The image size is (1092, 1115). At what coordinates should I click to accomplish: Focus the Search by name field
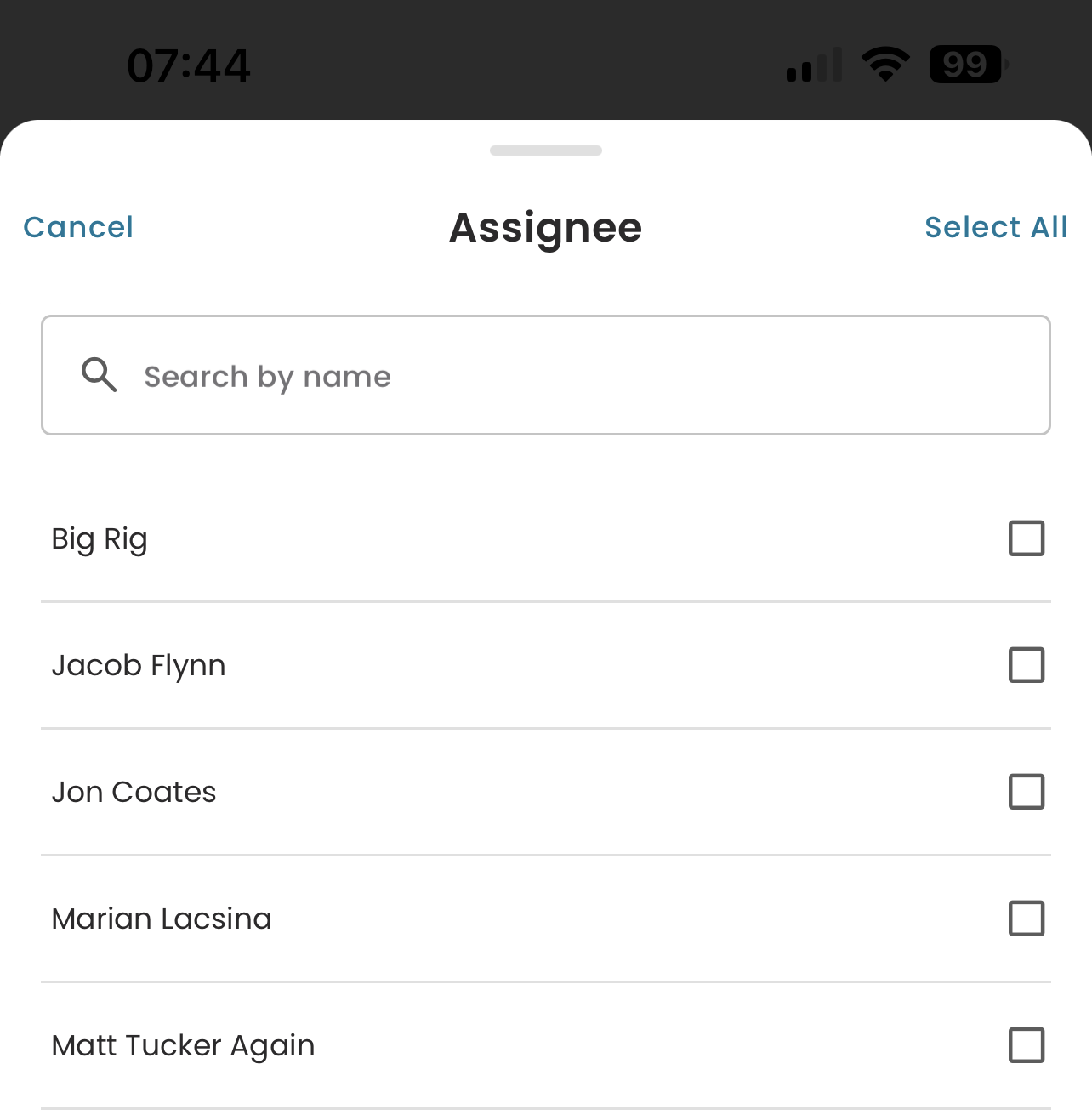point(546,375)
